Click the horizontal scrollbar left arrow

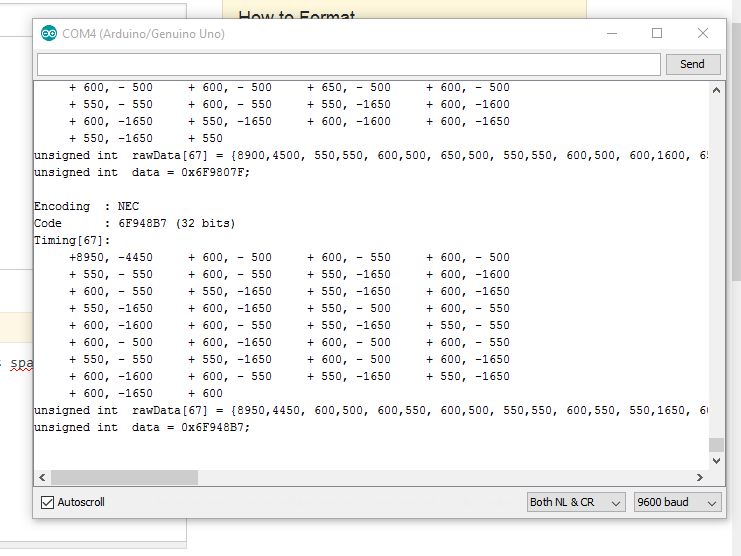tap(43, 478)
